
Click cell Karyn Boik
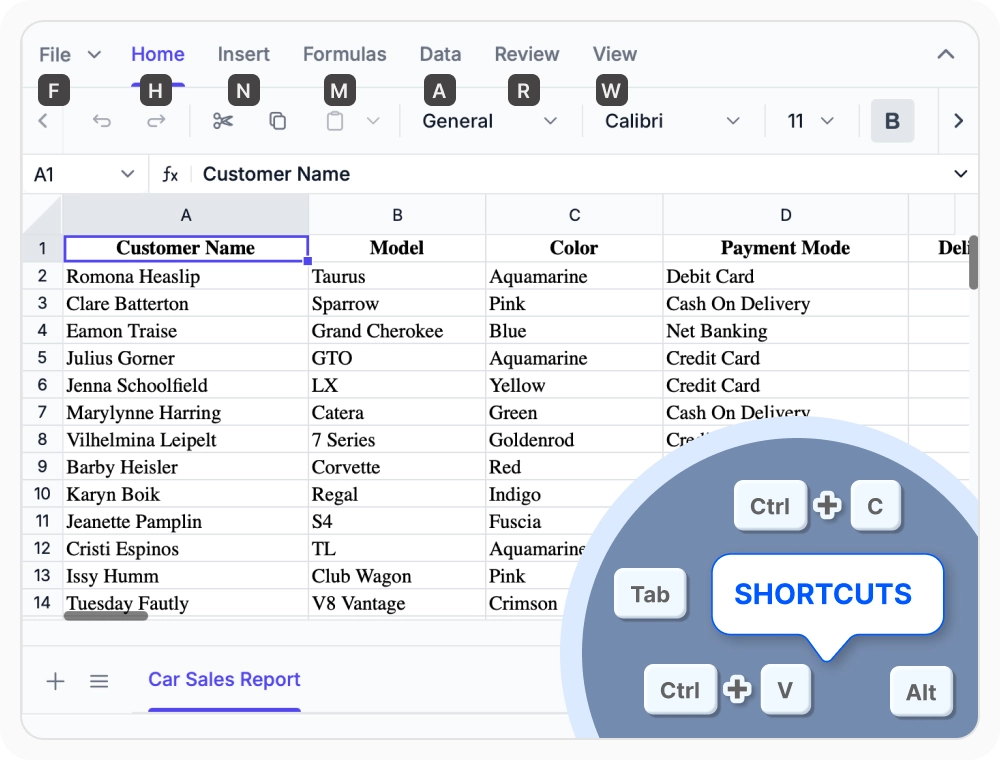[186, 494]
